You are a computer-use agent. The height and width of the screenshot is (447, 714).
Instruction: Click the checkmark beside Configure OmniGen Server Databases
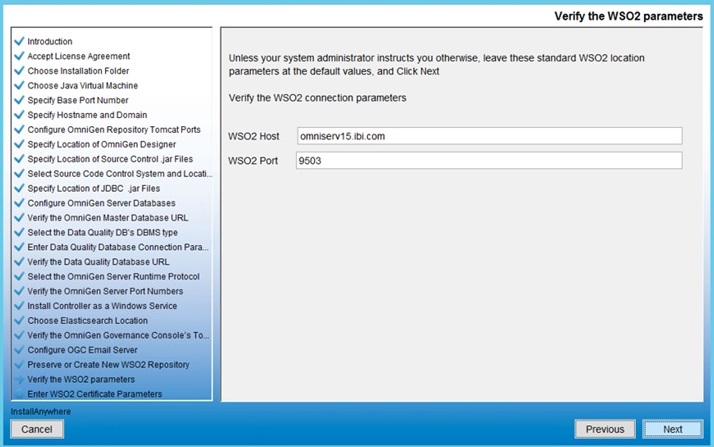19,203
